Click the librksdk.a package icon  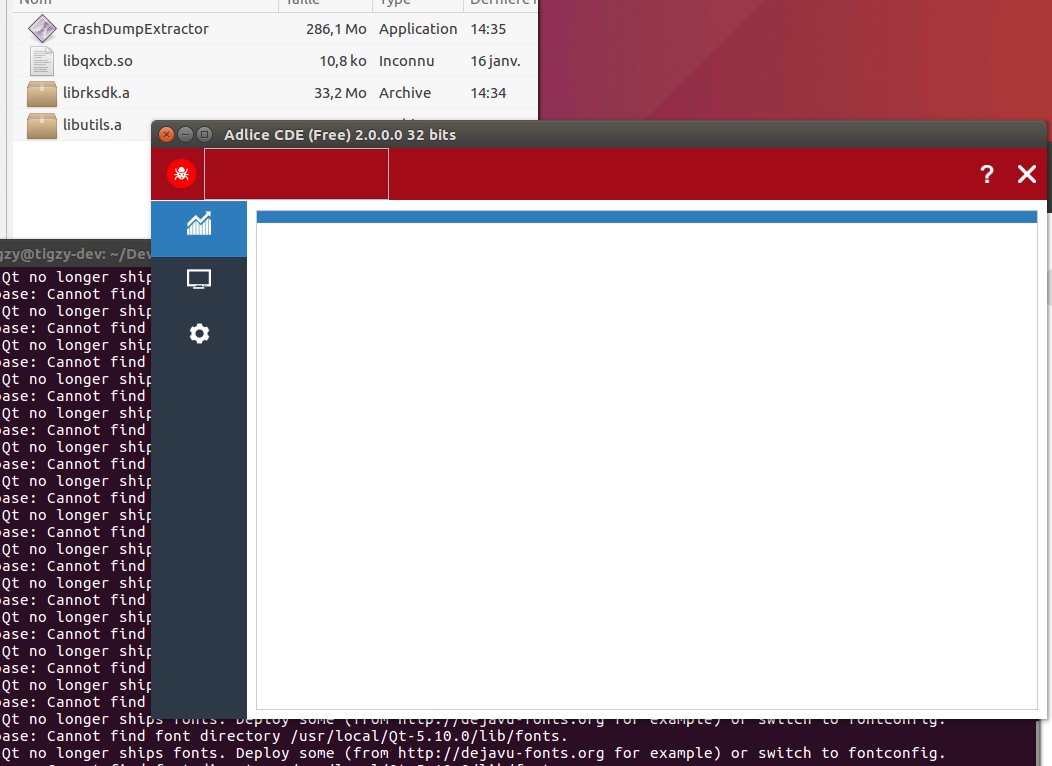point(42,93)
